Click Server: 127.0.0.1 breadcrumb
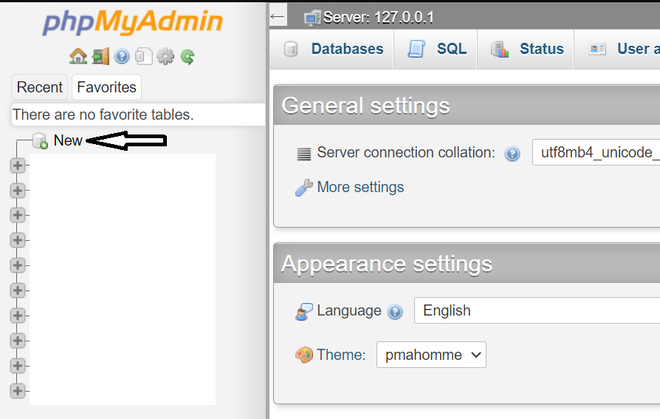 [x=378, y=17]
